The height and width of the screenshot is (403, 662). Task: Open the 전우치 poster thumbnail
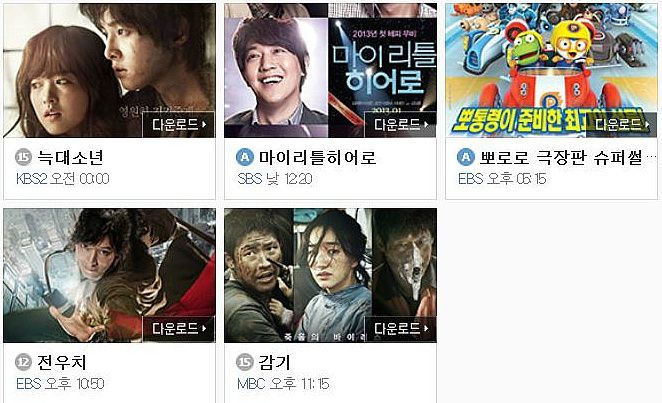(109, 275)
